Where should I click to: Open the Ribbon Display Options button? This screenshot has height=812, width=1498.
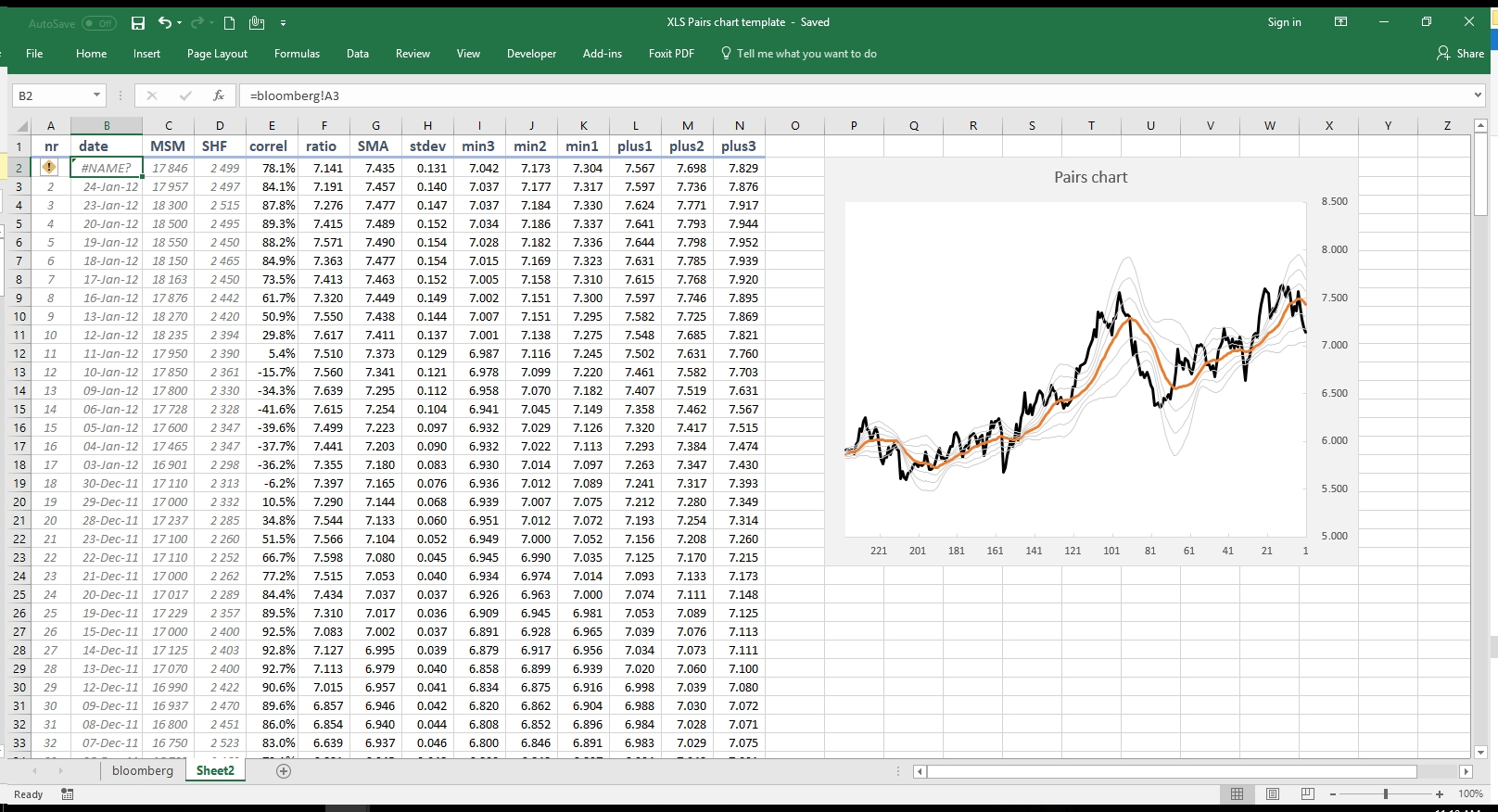pos(1340,22)
